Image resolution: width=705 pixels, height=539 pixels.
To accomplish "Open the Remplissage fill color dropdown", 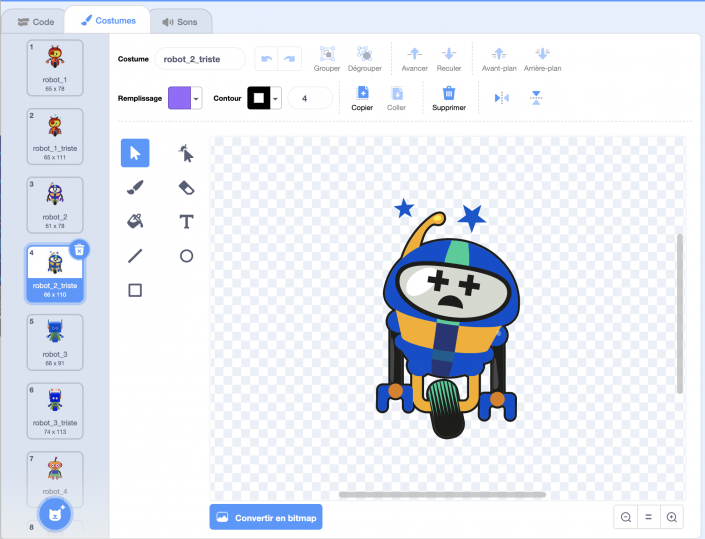I will [x=197, y=98].
